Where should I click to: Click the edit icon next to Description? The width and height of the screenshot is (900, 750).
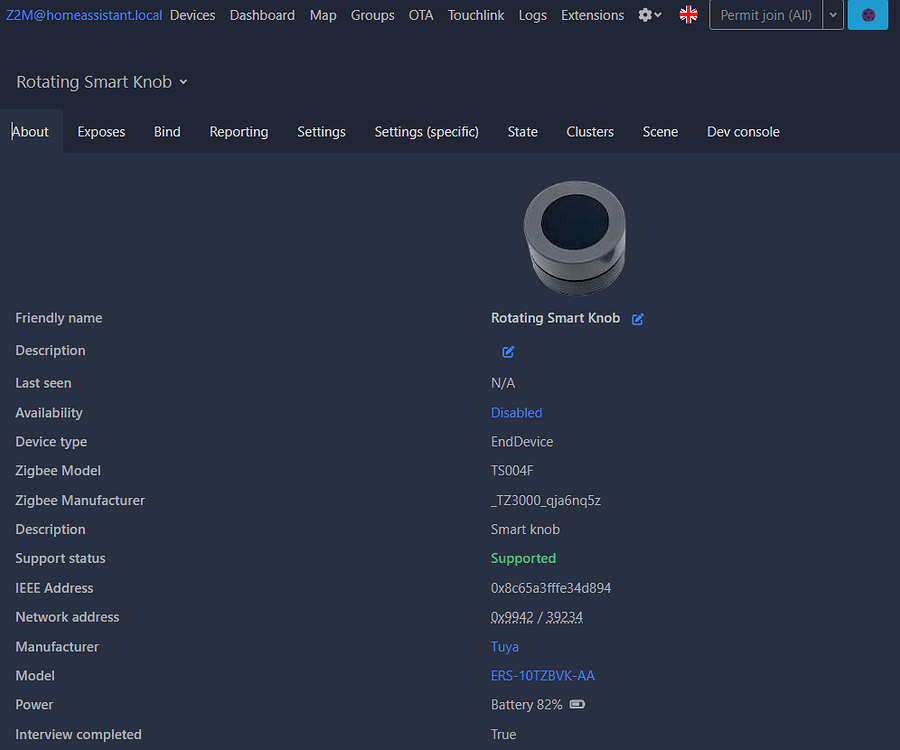tap(507, 352)
